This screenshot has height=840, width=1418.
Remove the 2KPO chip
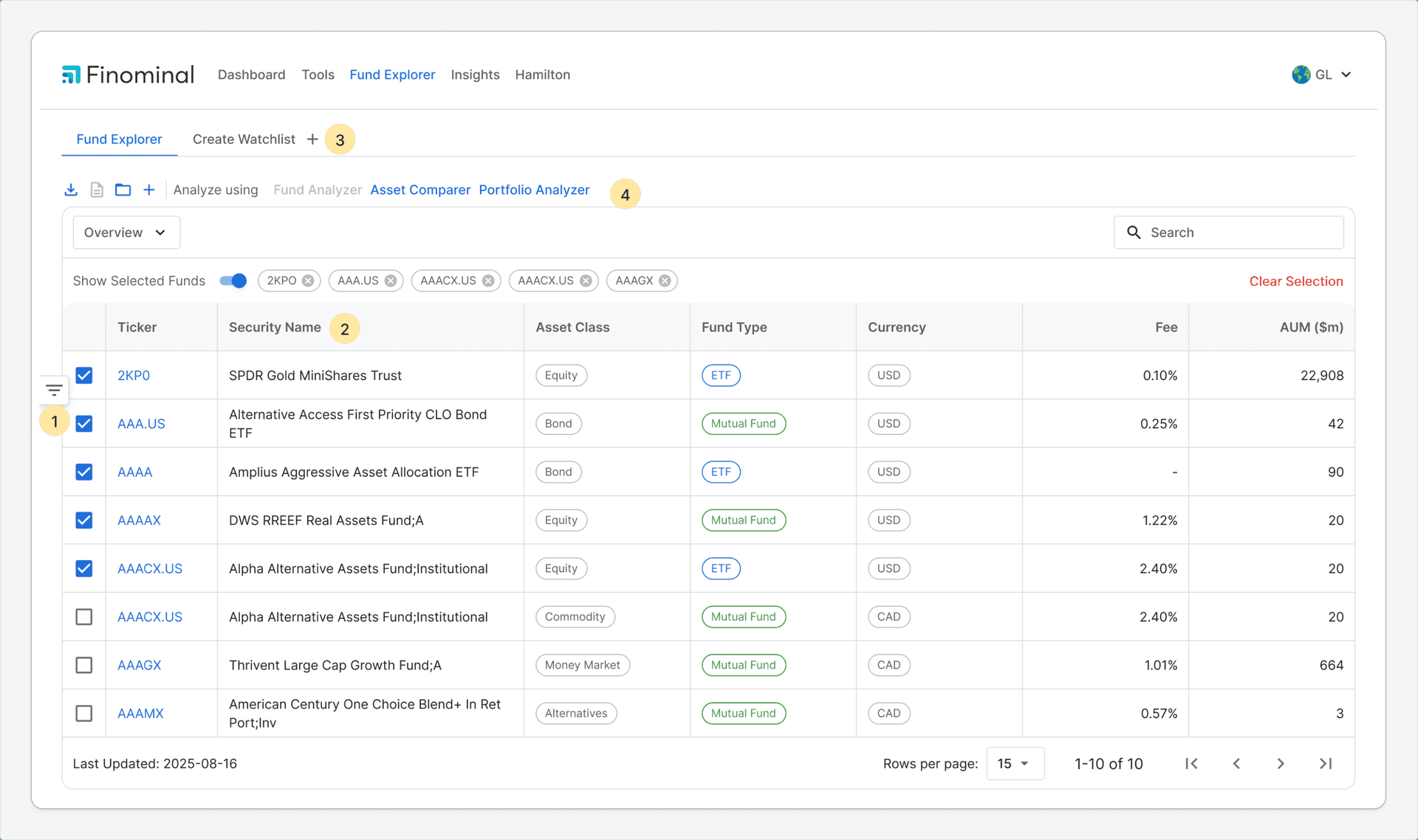point(308,280)
